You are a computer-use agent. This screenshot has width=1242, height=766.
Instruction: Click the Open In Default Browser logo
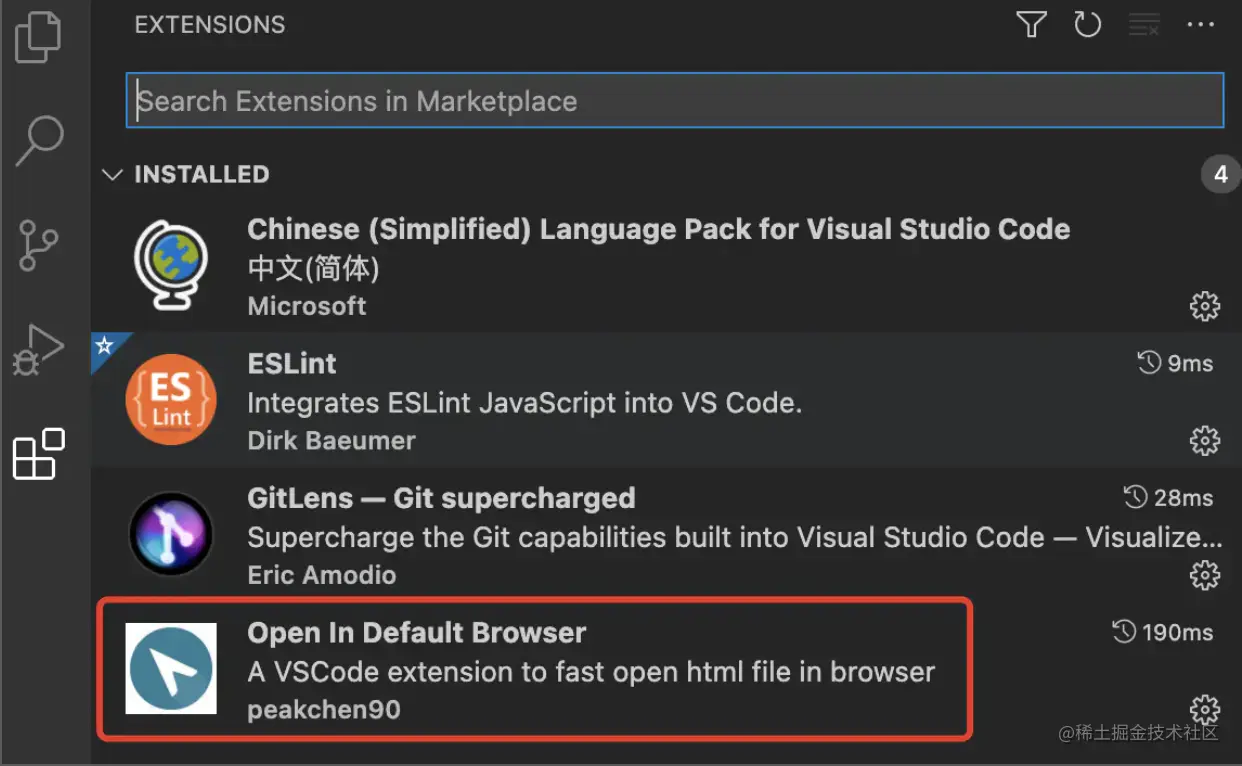171,669
